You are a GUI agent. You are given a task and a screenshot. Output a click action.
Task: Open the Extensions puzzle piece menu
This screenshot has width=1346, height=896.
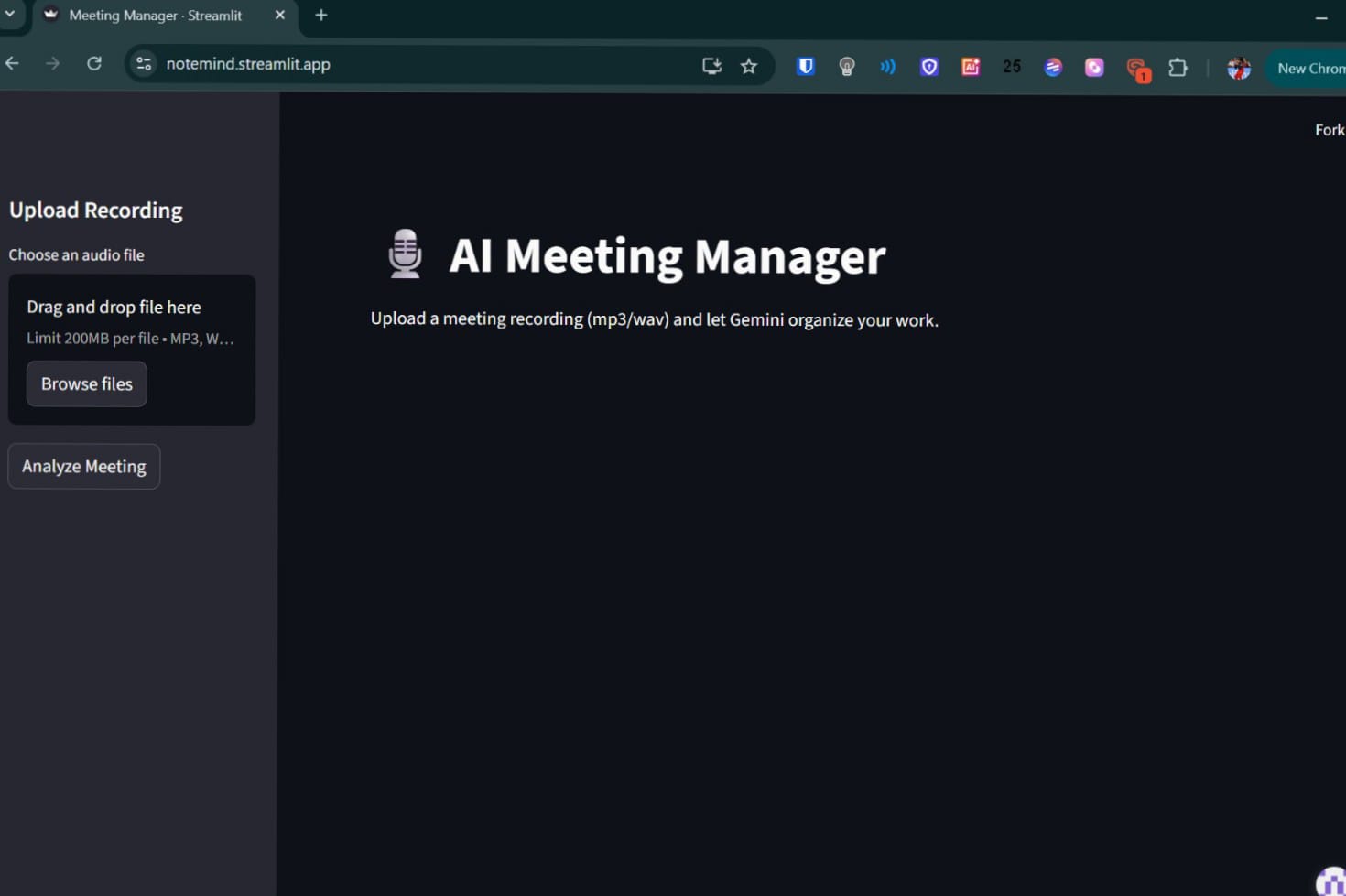pyautogui.click(x=1178, y=68)
